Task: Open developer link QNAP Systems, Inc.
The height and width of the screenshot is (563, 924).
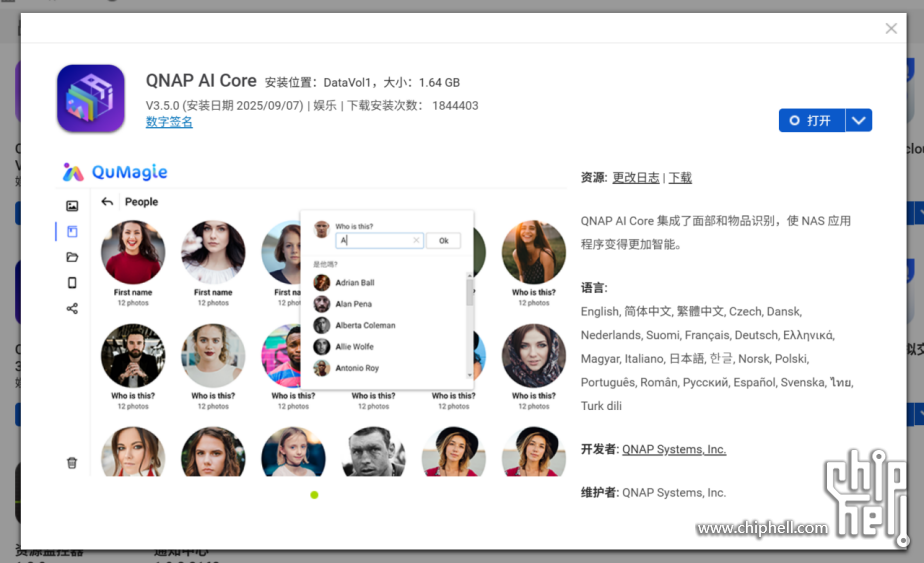Action: [x=674, y=449]
